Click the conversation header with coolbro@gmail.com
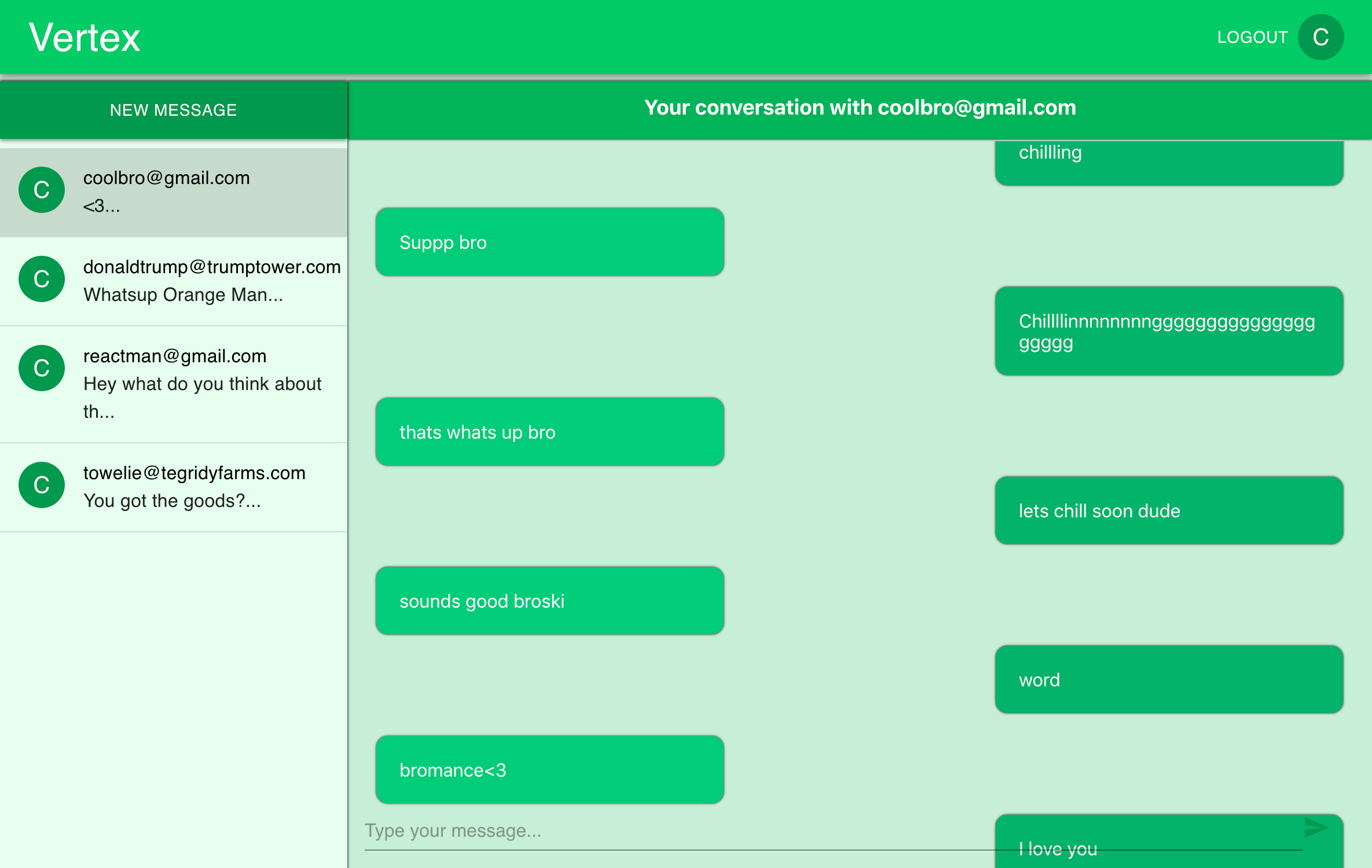Viewport: 1372px width, 868px height. (860, 108)
